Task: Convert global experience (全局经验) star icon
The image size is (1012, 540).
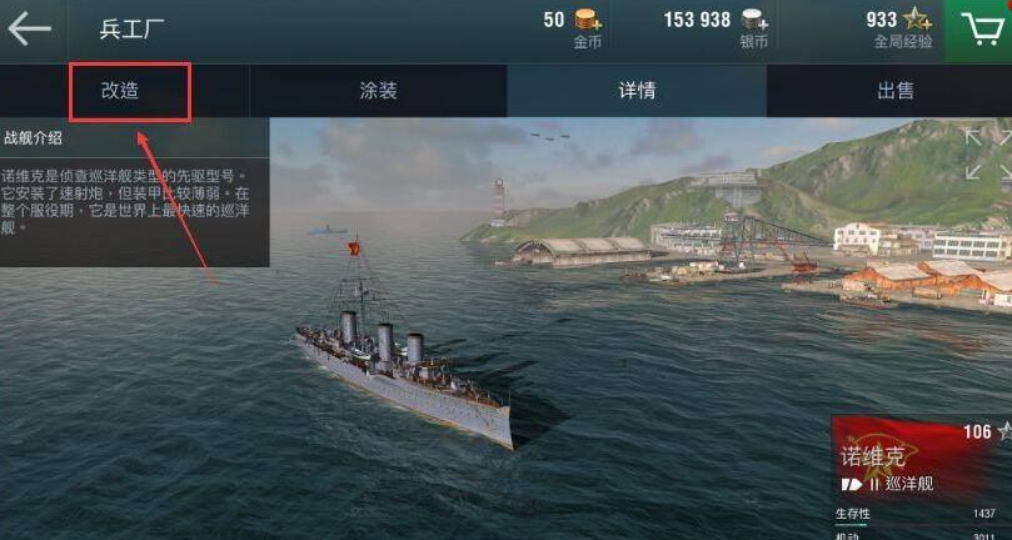Action: pyautogui.click(x=917, y=20)
